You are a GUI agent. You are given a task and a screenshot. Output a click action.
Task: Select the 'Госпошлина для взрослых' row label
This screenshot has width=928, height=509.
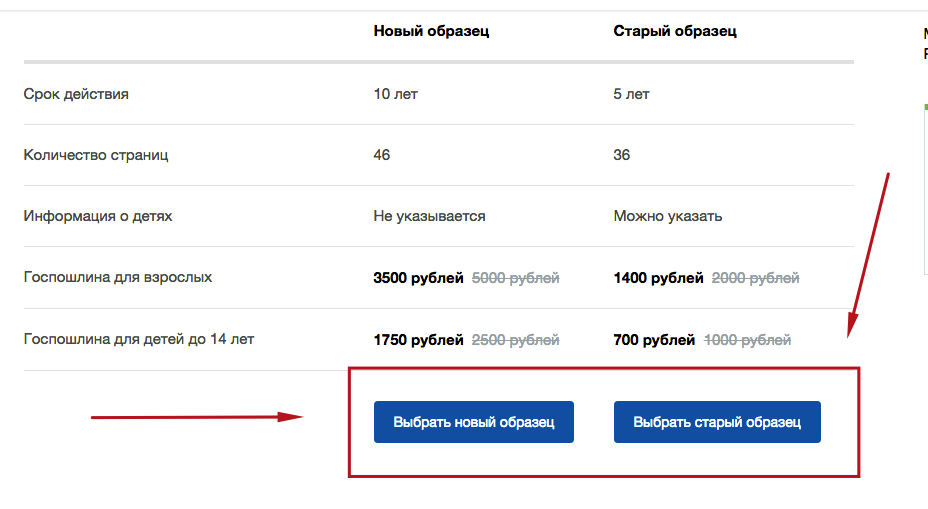coord(118,277)
